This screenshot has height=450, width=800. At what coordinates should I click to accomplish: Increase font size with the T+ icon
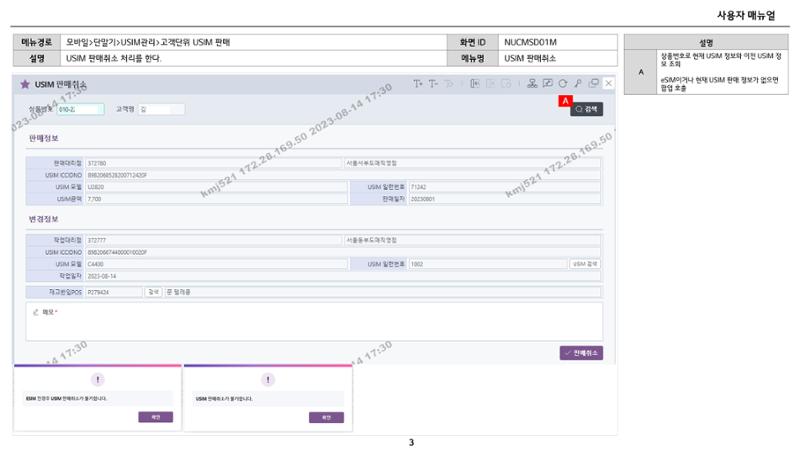[x=417, y=84]
